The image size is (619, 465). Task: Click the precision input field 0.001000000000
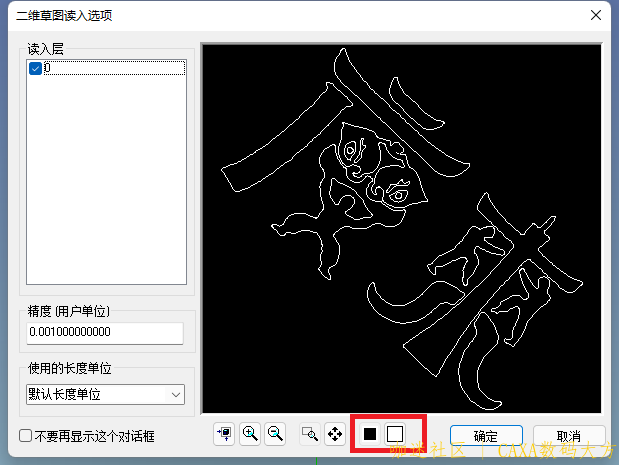pos(105,333)
